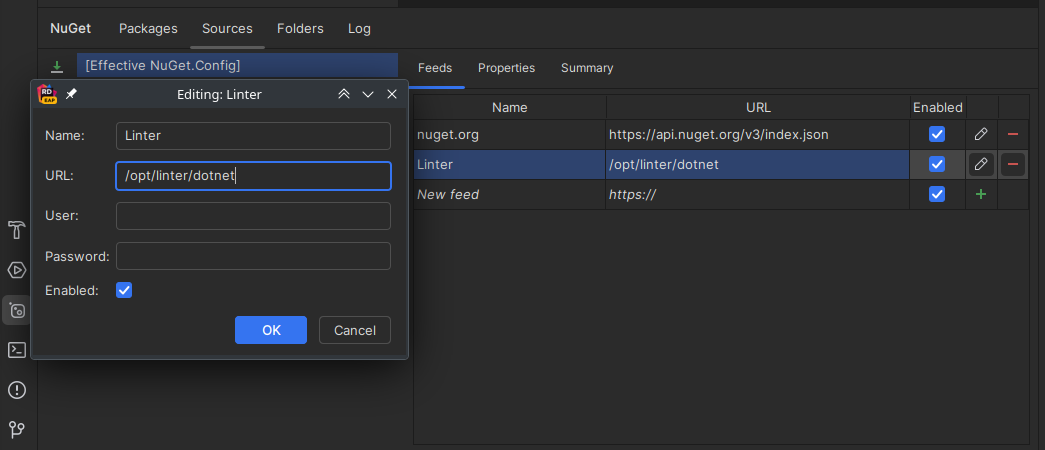Click the pin icon in Editing dialog
This screenshot has width=1045, height=450.
[71, 94]
